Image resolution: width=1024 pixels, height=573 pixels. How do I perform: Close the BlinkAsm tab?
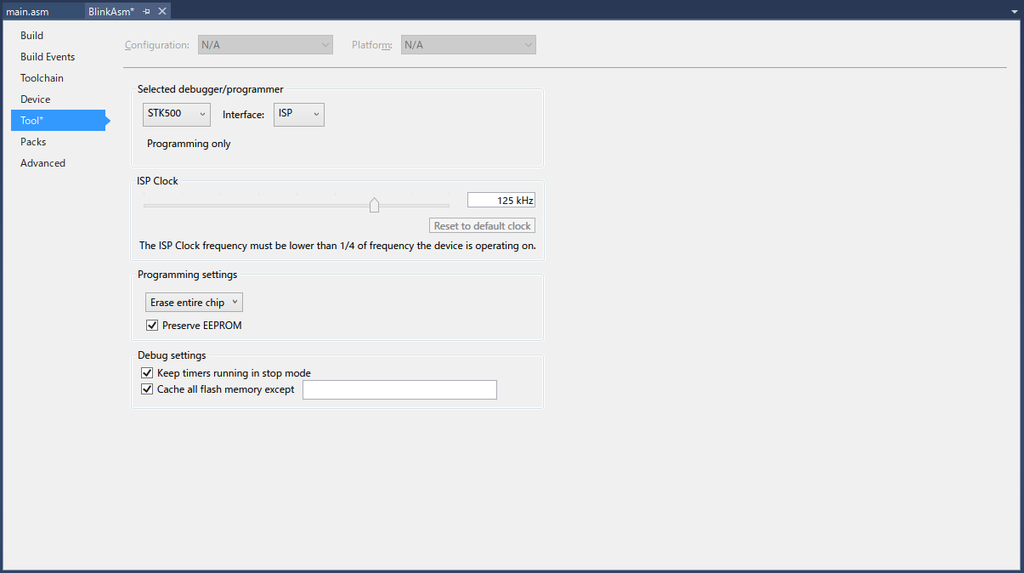click(x=163, y=11)
